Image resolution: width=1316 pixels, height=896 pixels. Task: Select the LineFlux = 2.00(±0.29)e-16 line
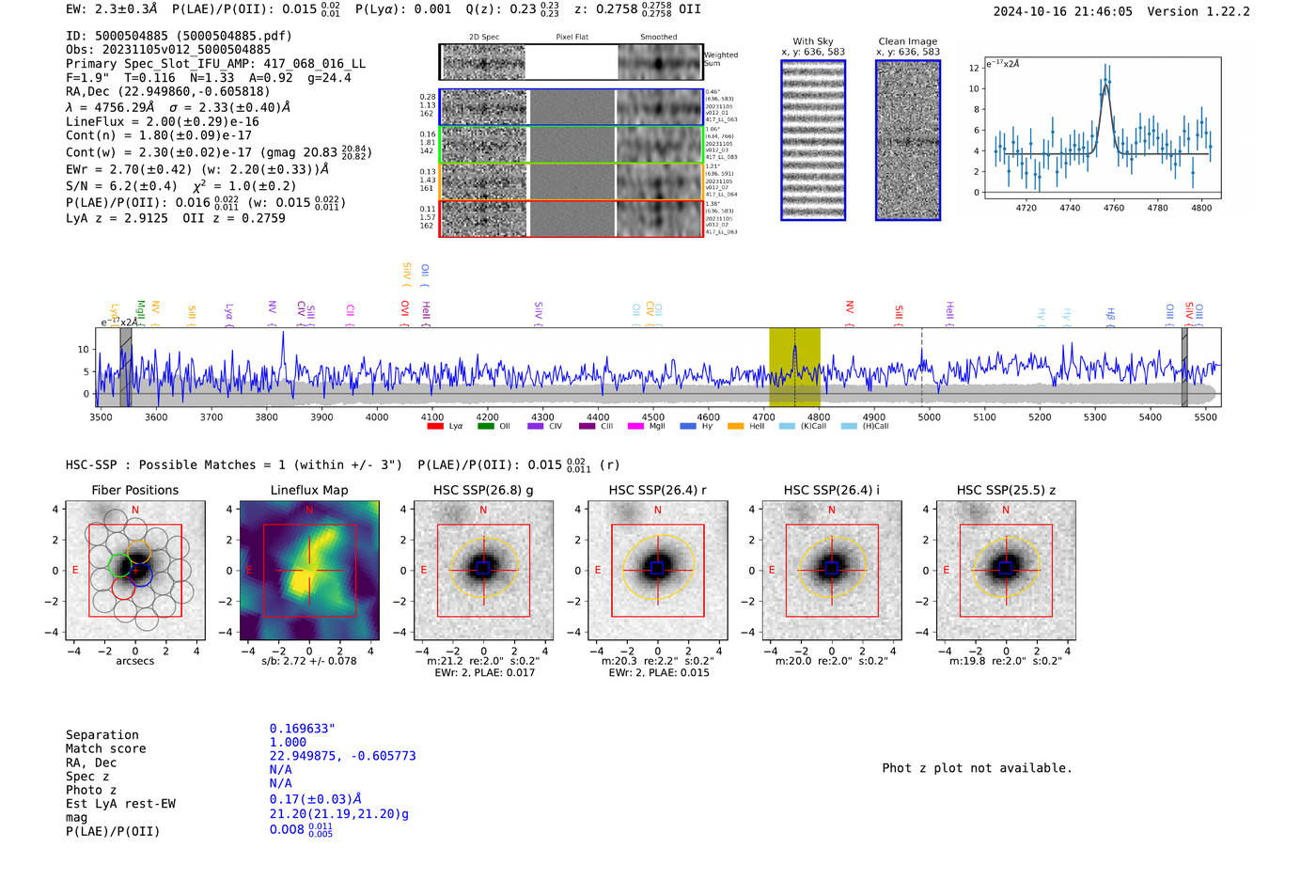(x=163, y=122)
